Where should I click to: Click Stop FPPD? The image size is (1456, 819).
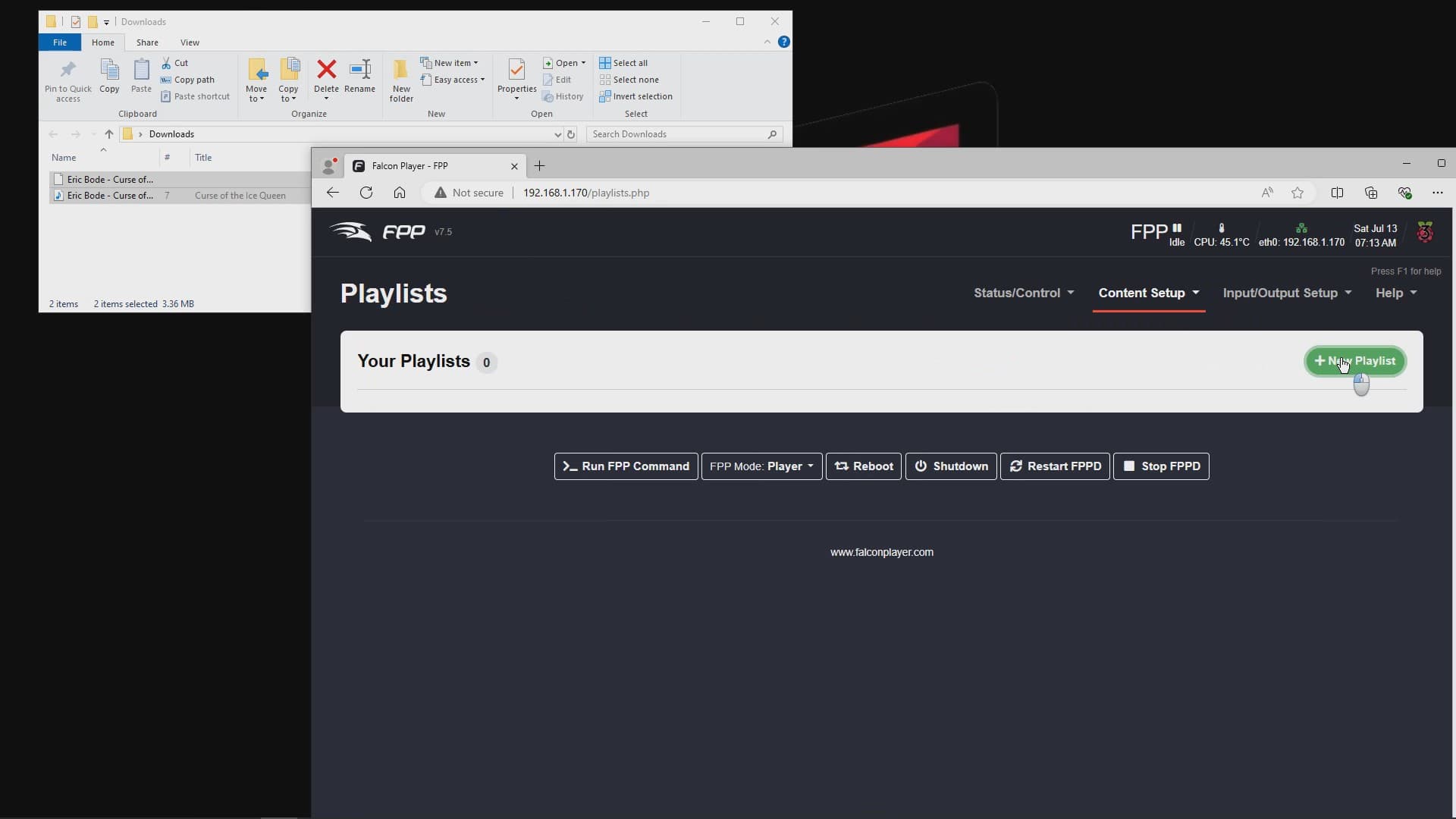click(x=1161, y=466)
